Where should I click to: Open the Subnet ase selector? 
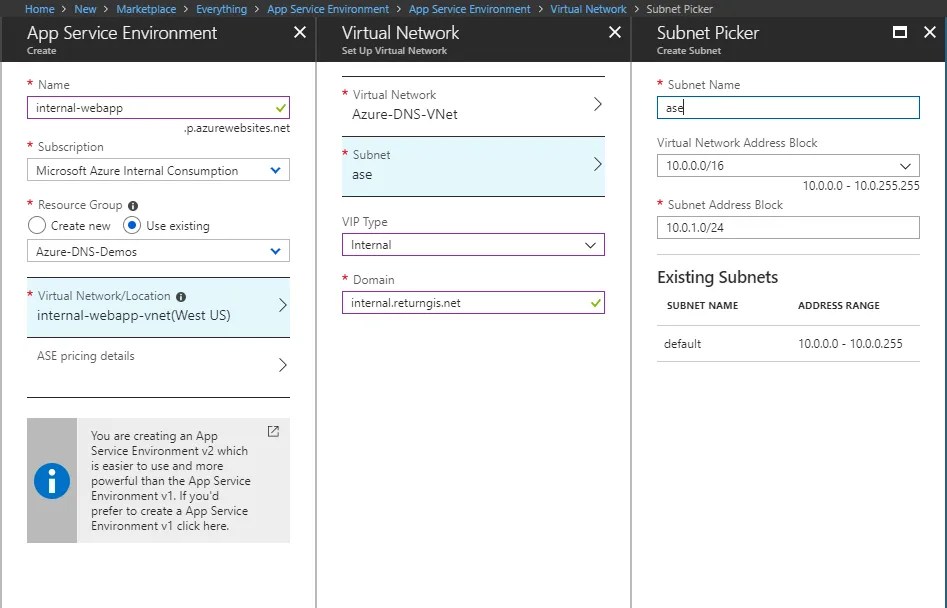coord(473,166)
